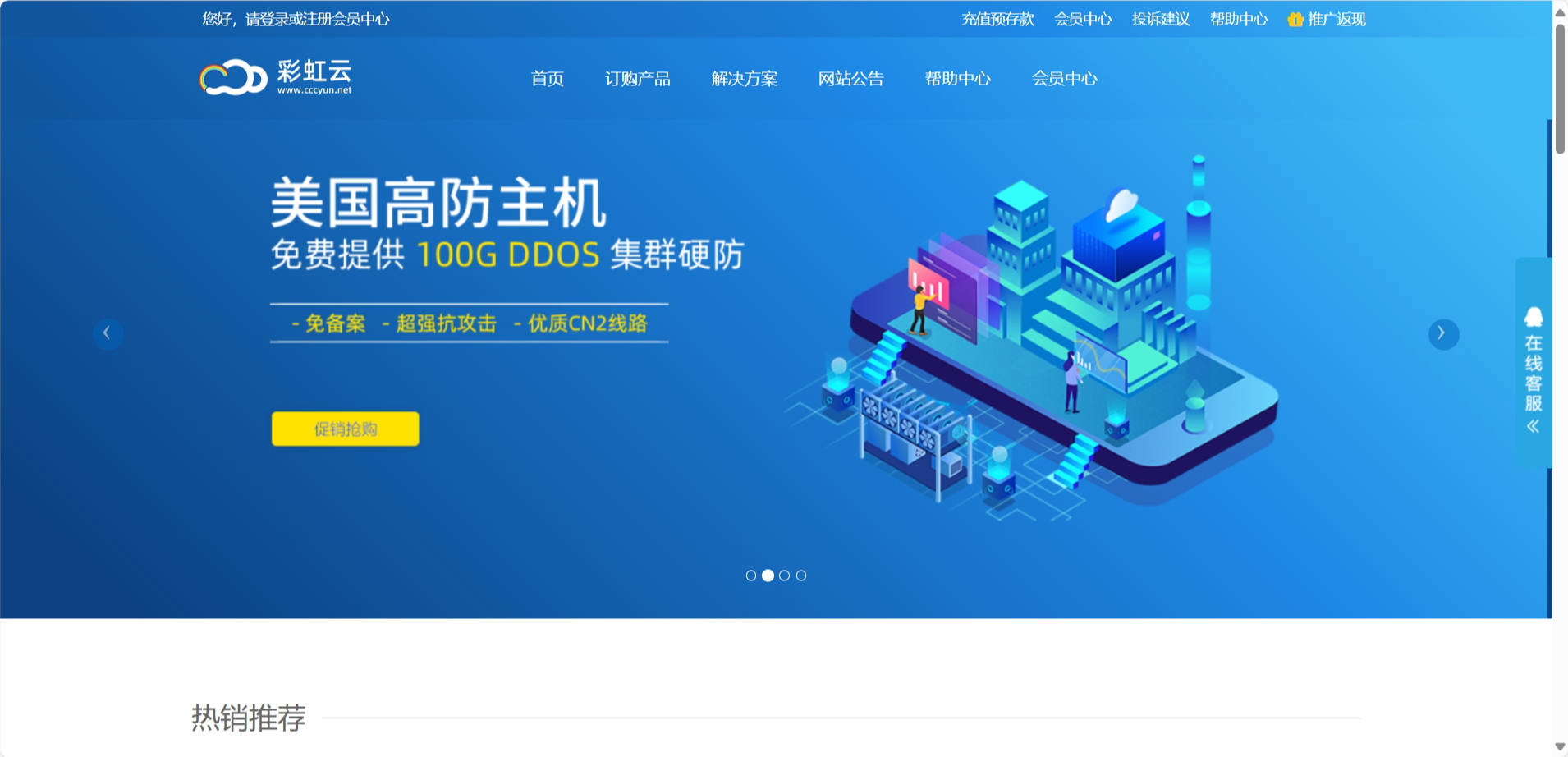1568x757 pixels.
Task: Open the 订购产品 navigation menu
Action: tap(637, 79)
